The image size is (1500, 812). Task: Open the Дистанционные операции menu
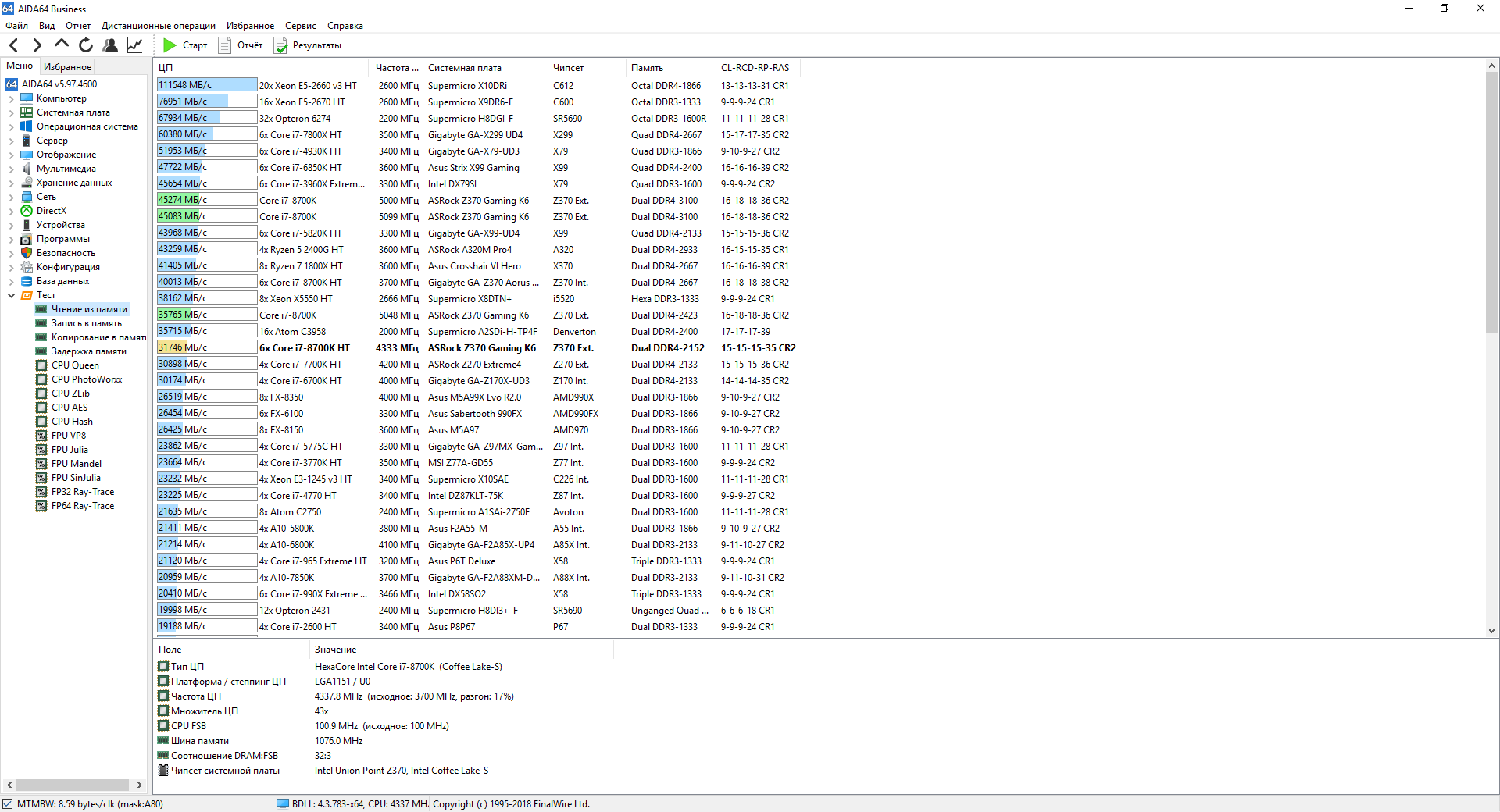click(159, 26)
